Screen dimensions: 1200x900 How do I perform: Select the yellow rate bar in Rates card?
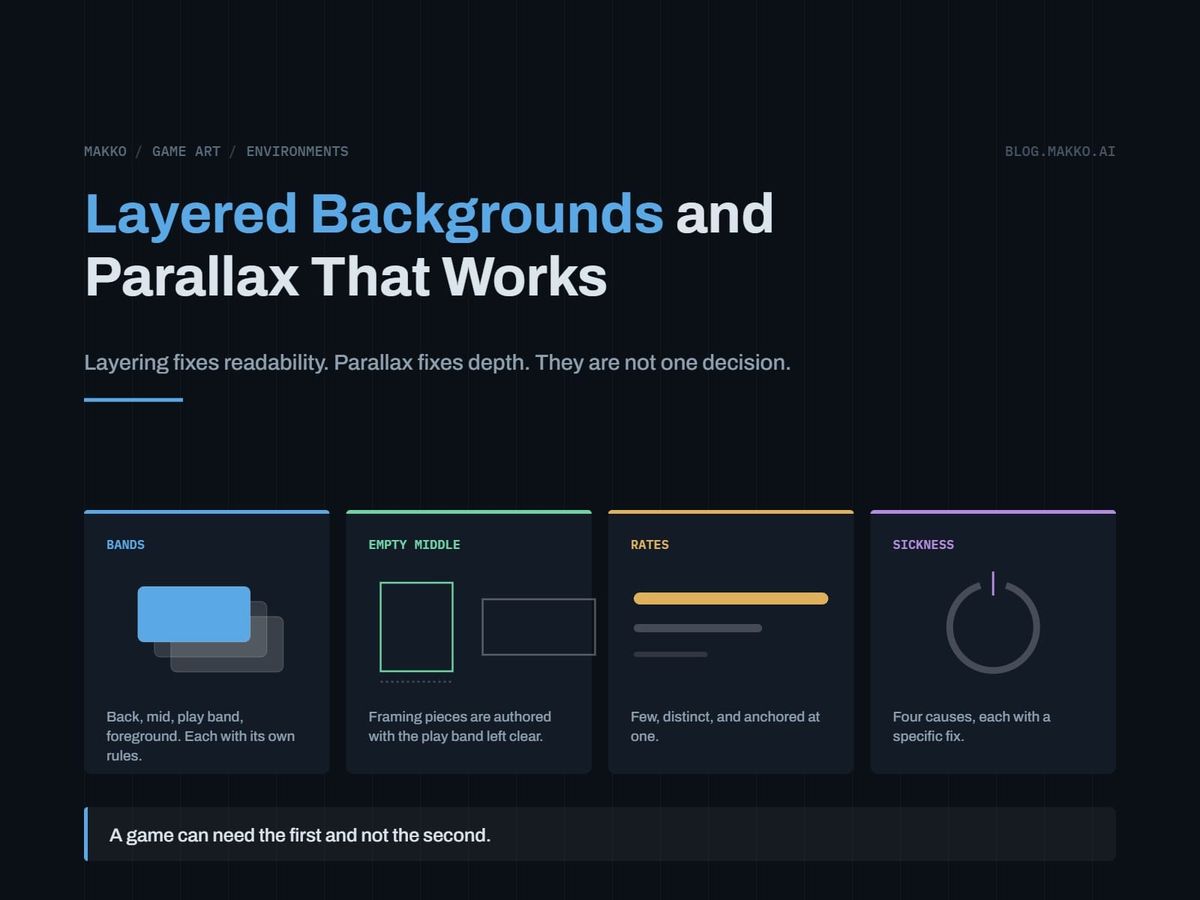[731, 599]
